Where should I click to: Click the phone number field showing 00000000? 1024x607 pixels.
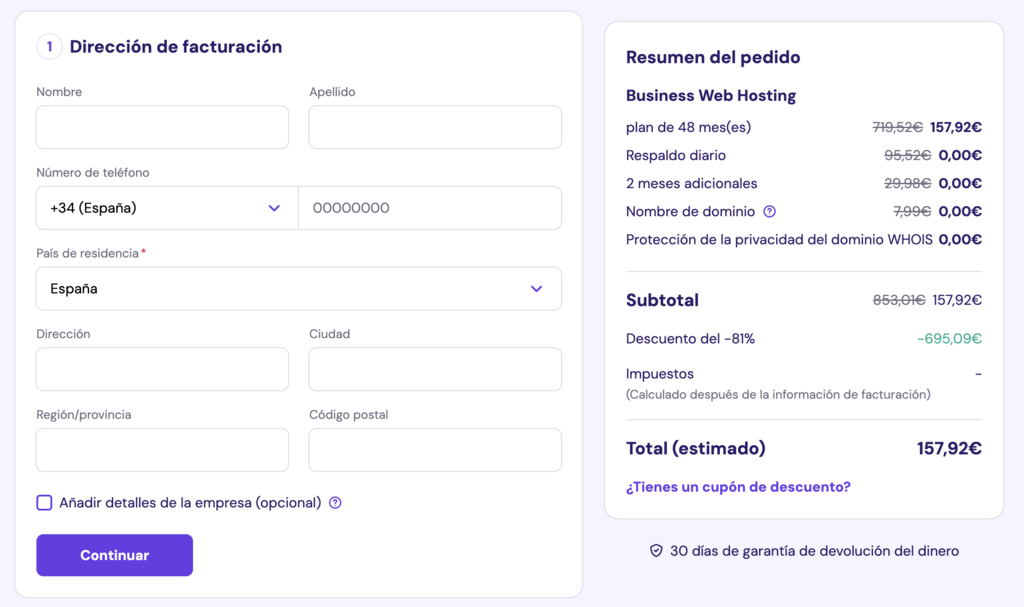(x=430, y=207)
